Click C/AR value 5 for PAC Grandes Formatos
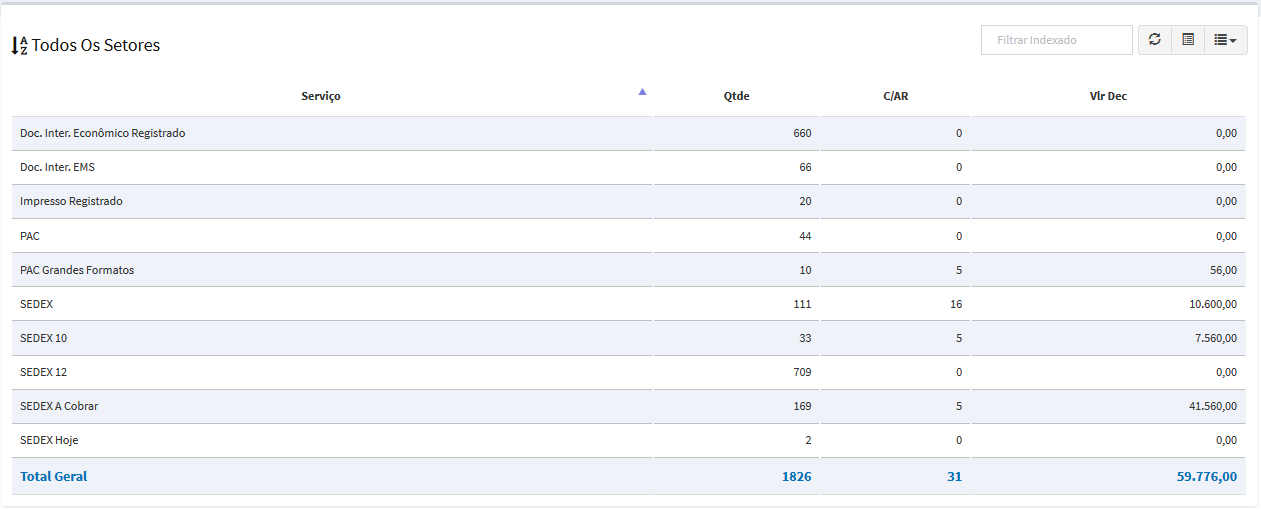1261x510 pixels. tap(959, 270)
